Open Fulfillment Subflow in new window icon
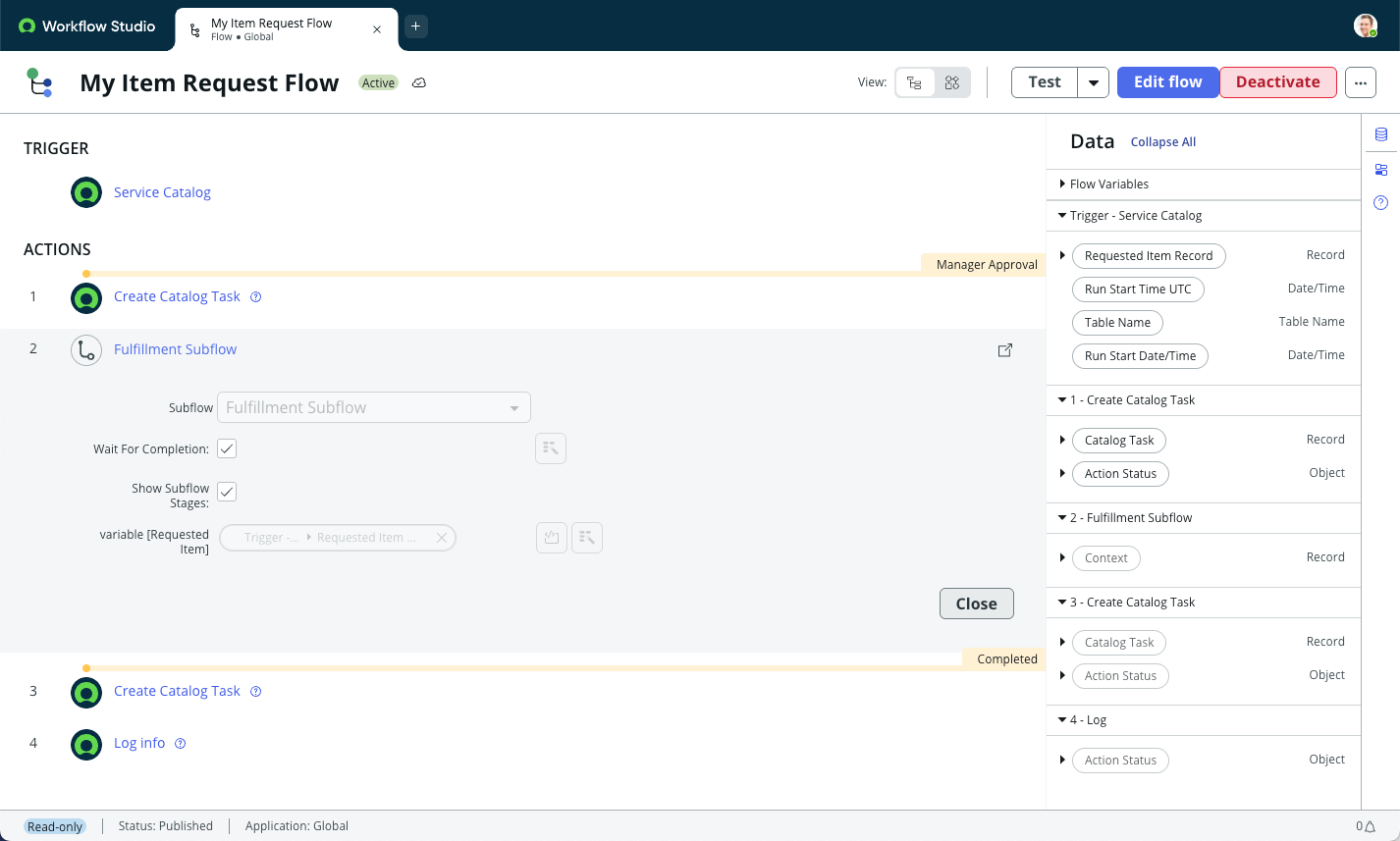 coord(1005,349)
